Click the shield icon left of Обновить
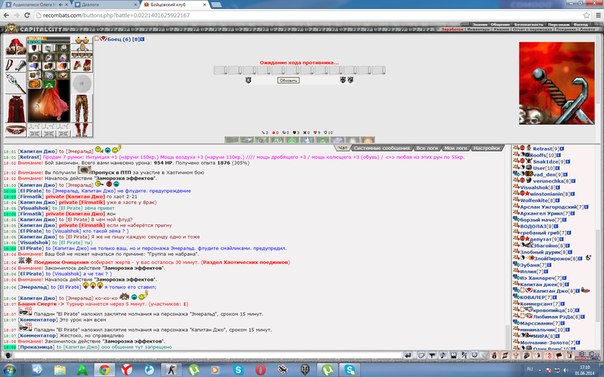Image resolution: width=604 pixels, height=377 pixels. point(248,80)
